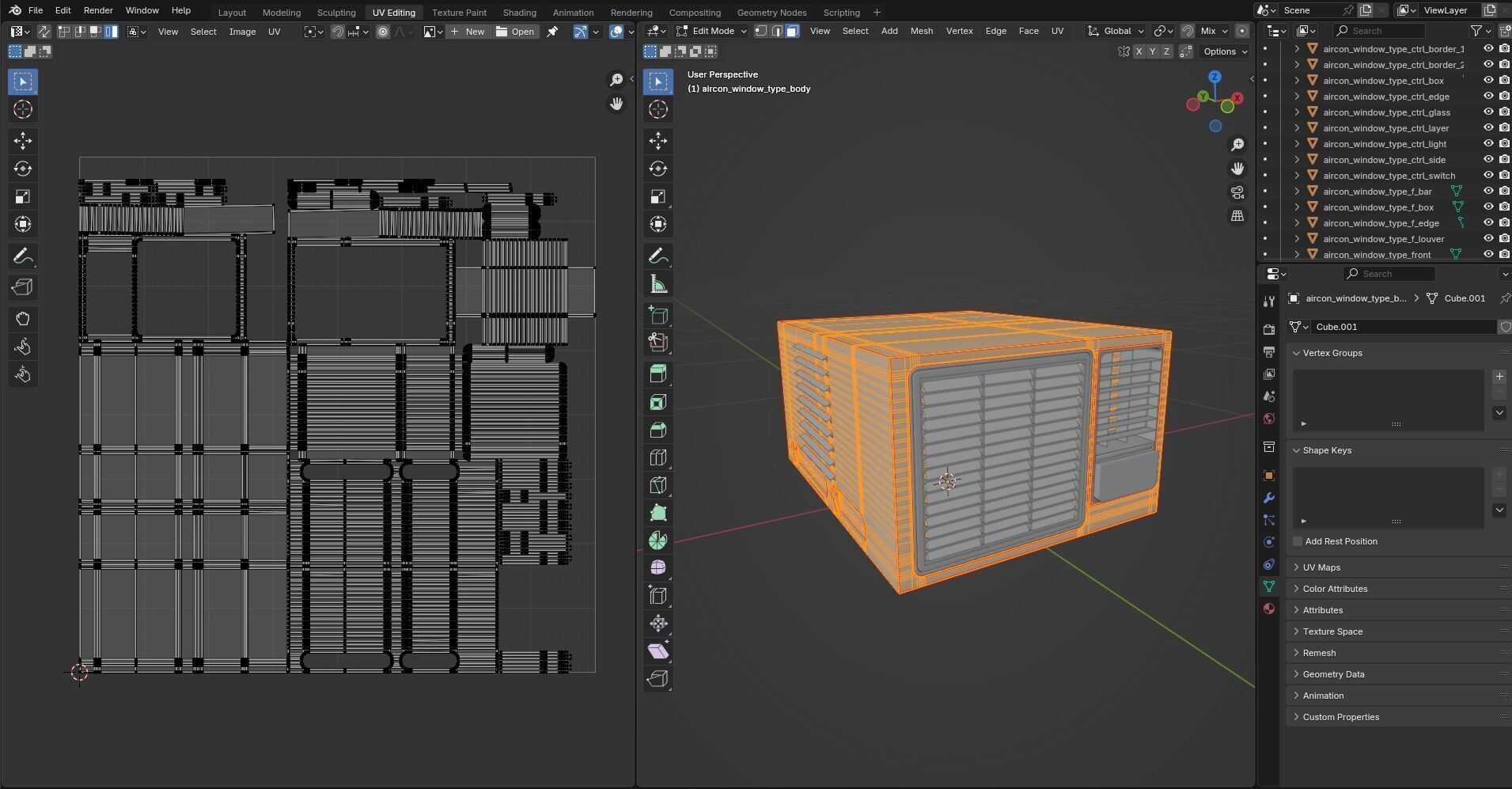1512x789 pixels.
Task: Switch to the Shading workspace tab
Action: click(x=519, y=12)
